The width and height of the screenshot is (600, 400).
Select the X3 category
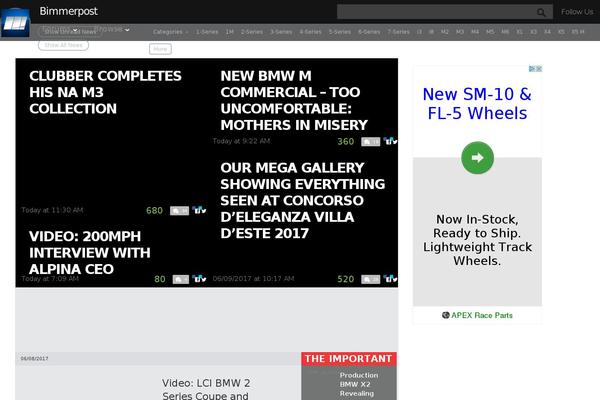533,32
